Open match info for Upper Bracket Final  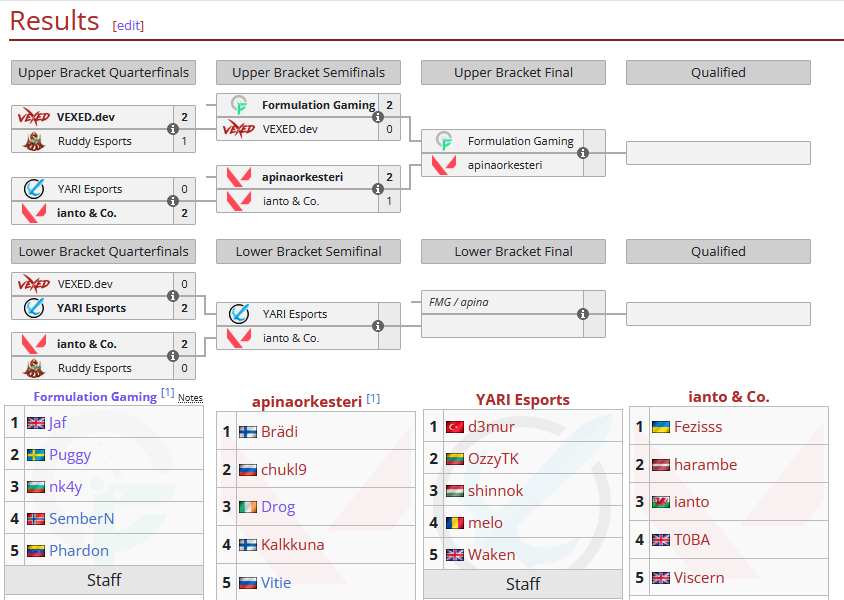(582, 153)
